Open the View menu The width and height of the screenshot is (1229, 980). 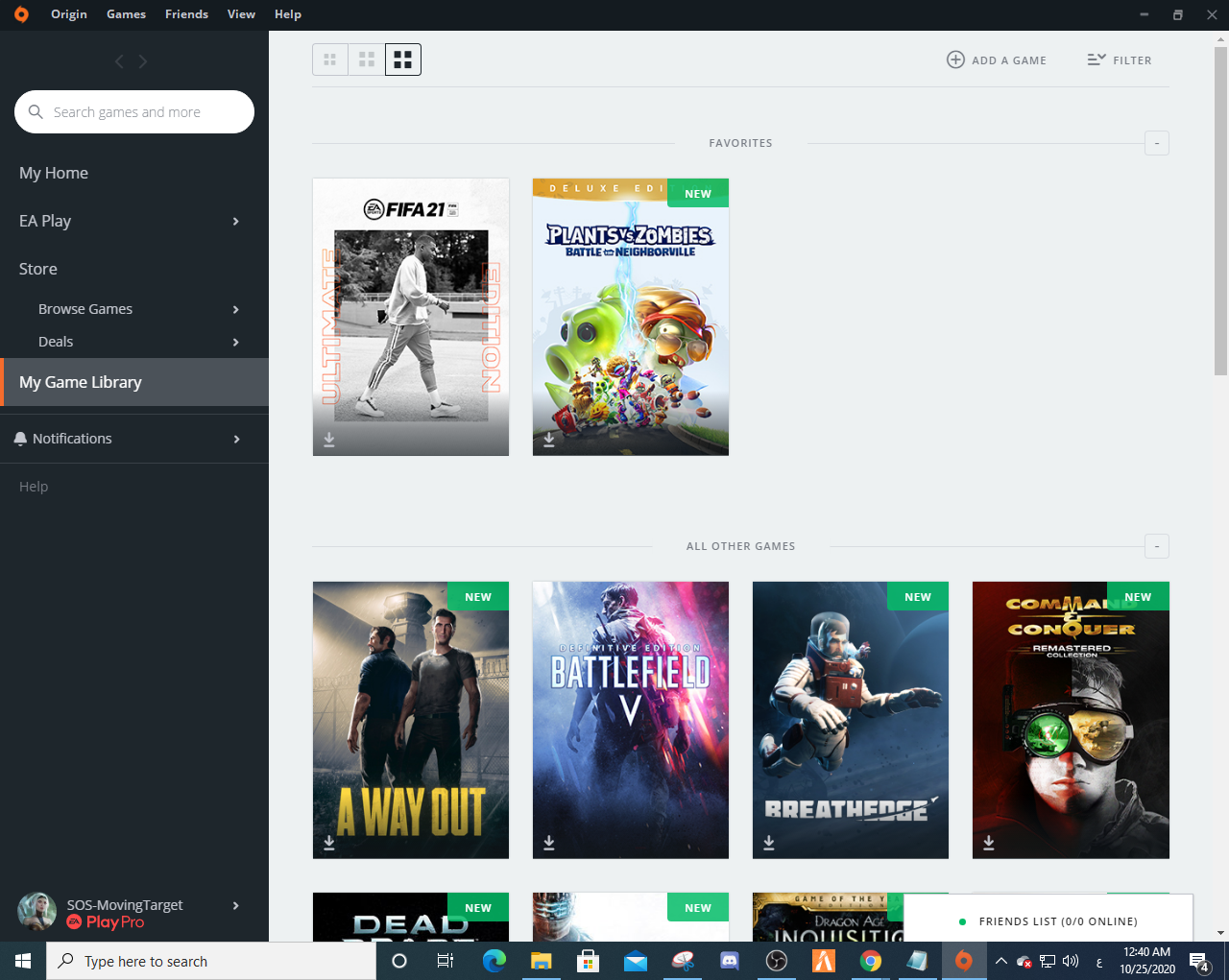click(x=241, y=14)
